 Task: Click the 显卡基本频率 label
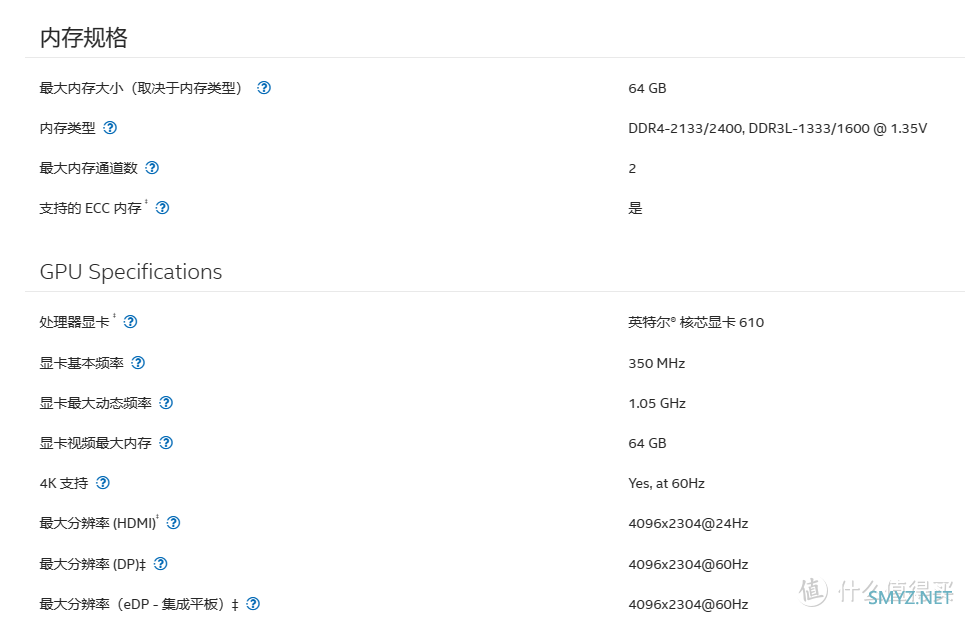coord(82,363)
